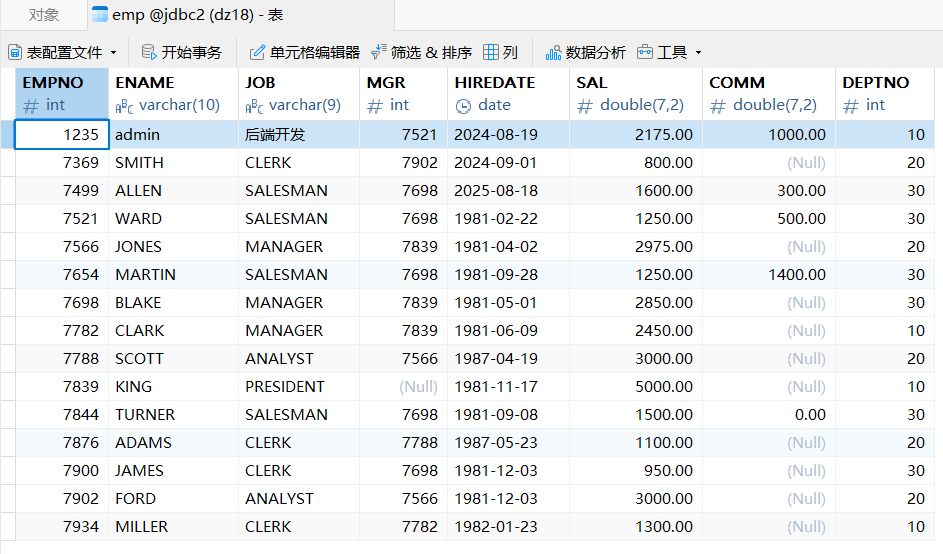The image size is (943, 554).
Task: Select the ALLEN name cell
Action: coord(173,191)
